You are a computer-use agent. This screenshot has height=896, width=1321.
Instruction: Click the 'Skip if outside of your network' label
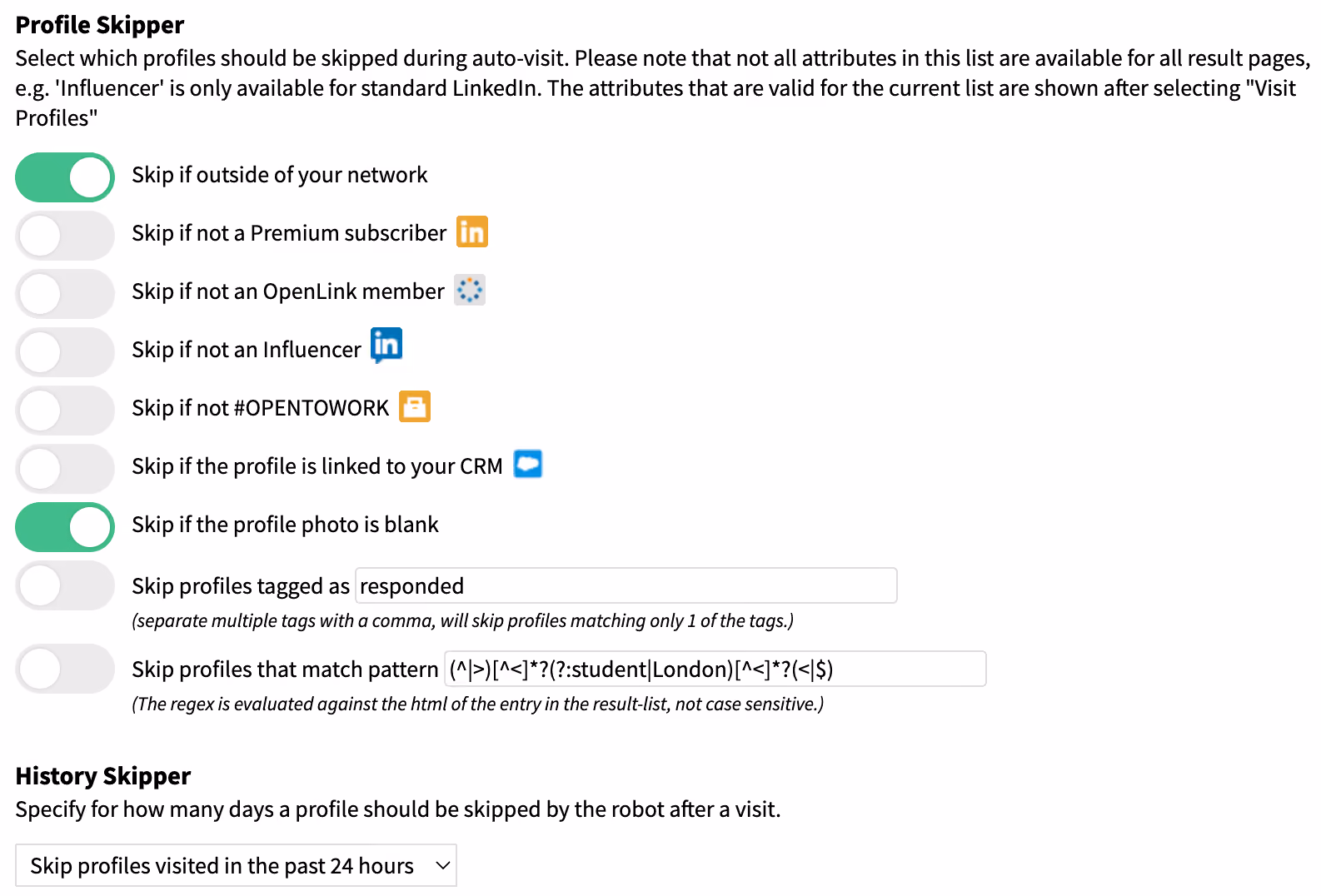[279, 175]
